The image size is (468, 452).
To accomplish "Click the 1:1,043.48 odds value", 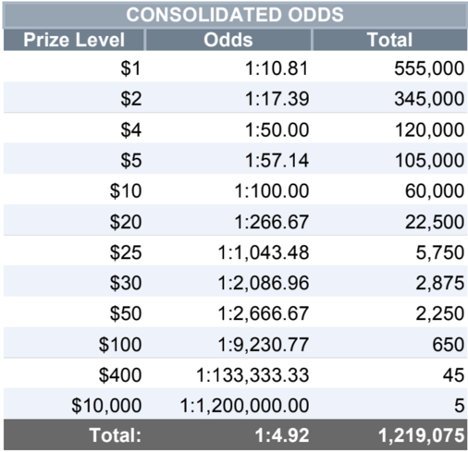I will coord(263,252).
